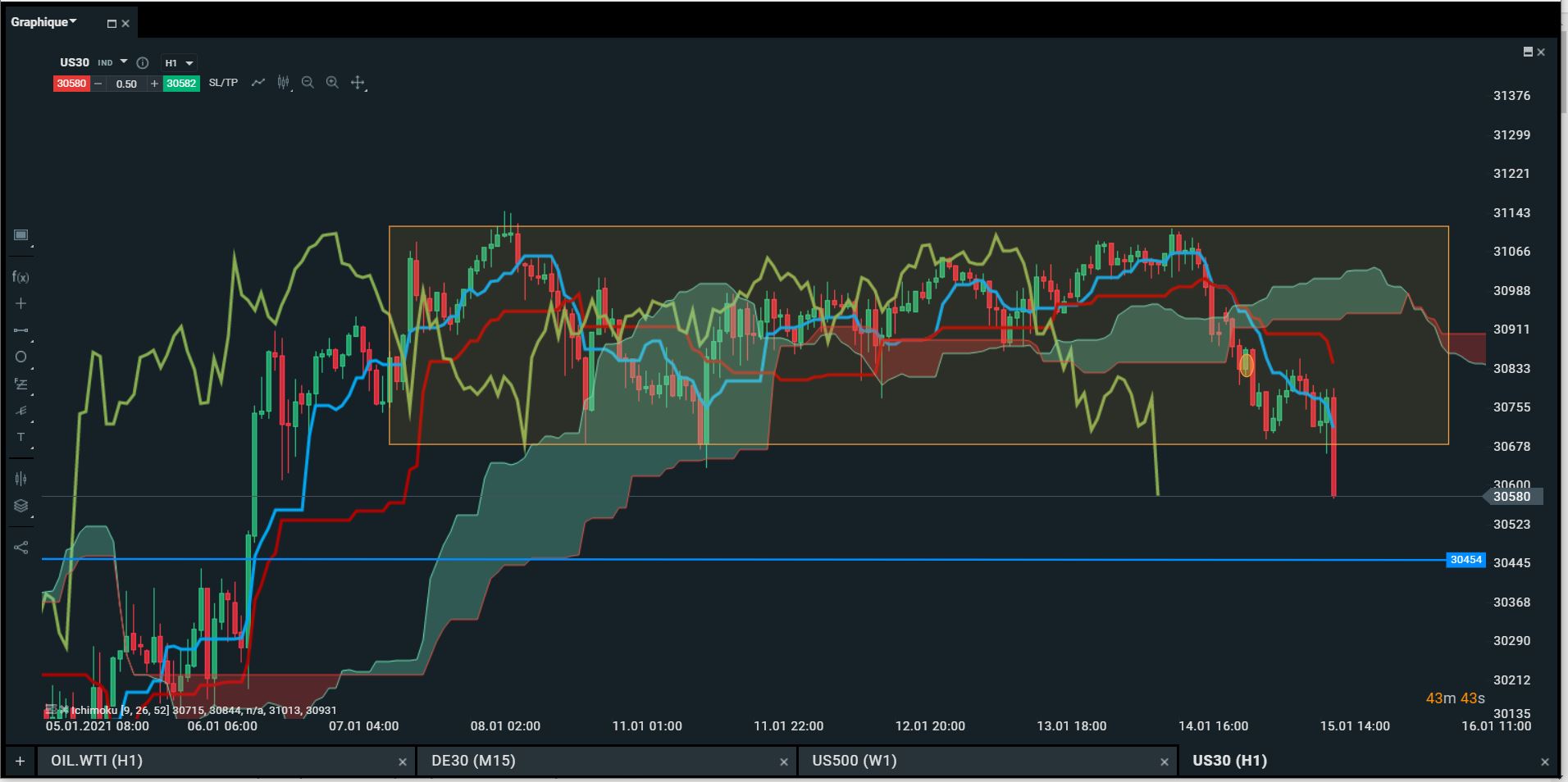Toggle SL/TP order settings
The image size is (1568, 782).
(x=223, y=83)
